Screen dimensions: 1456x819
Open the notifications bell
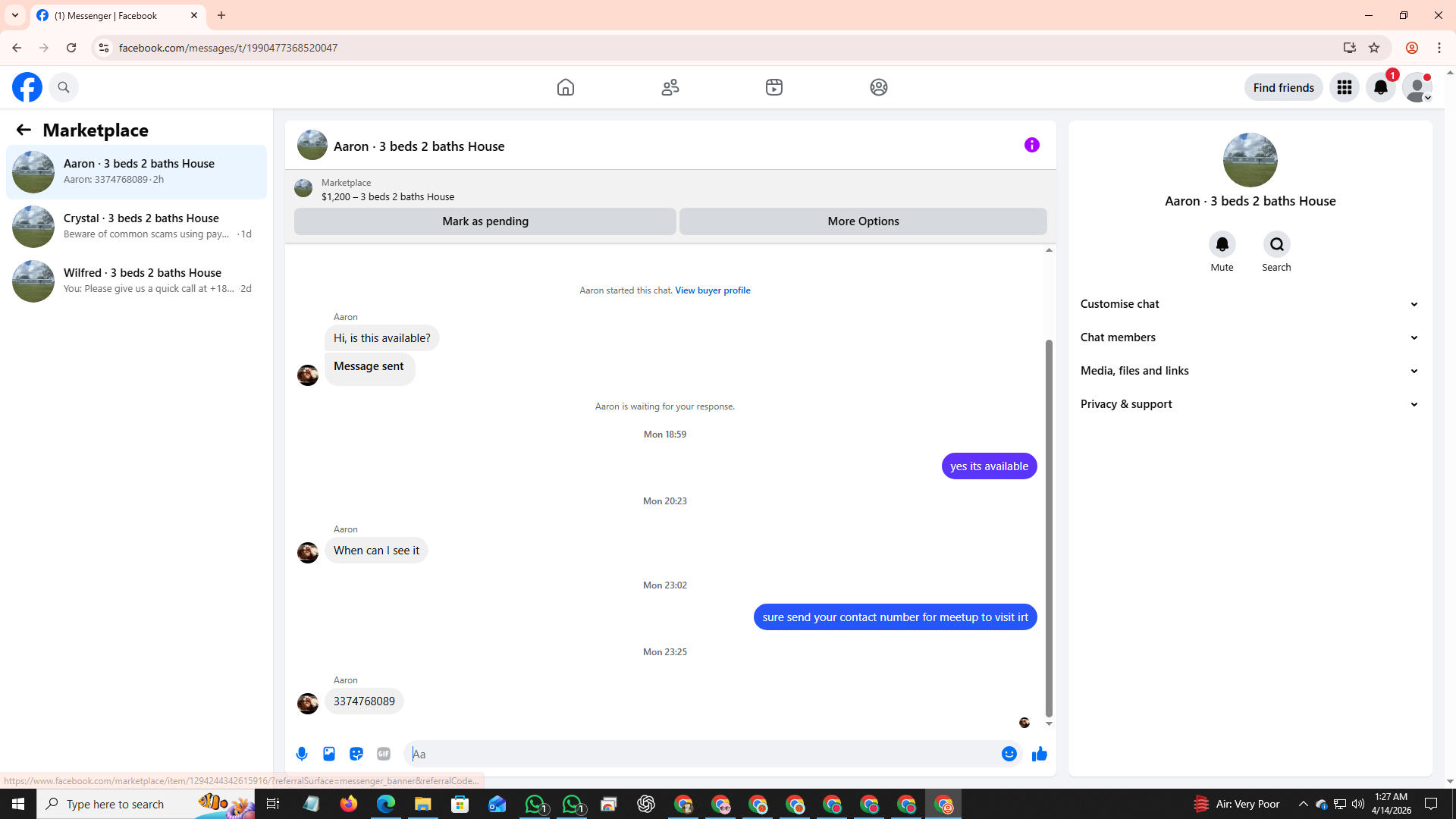click(1381, 87)
